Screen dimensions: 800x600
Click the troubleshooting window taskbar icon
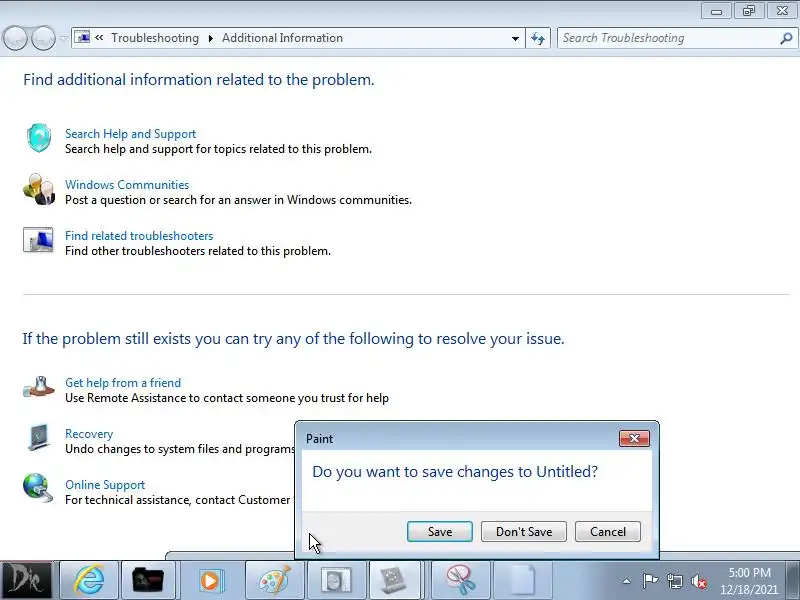click(393, 580)
